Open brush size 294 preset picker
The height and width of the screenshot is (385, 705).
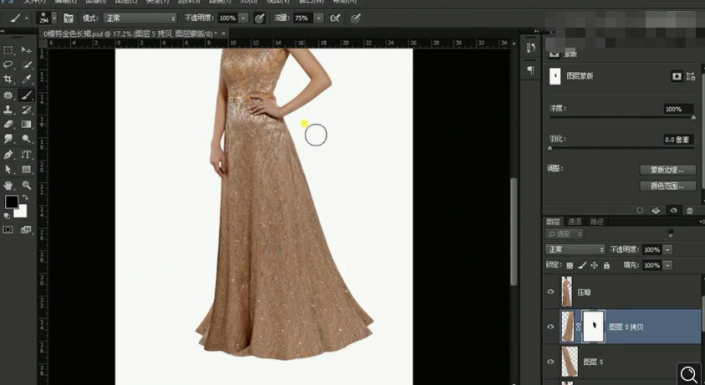pyautogui.click(x=54, y=18)
